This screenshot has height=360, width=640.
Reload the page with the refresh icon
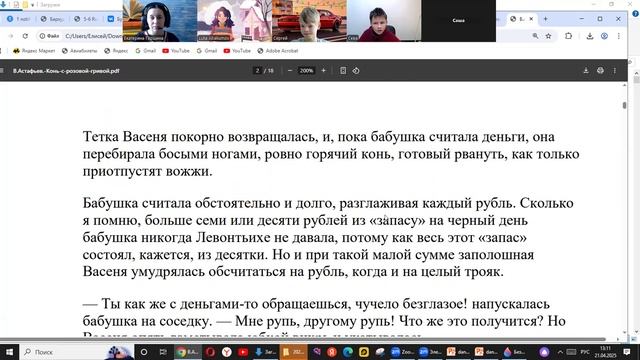25,36
